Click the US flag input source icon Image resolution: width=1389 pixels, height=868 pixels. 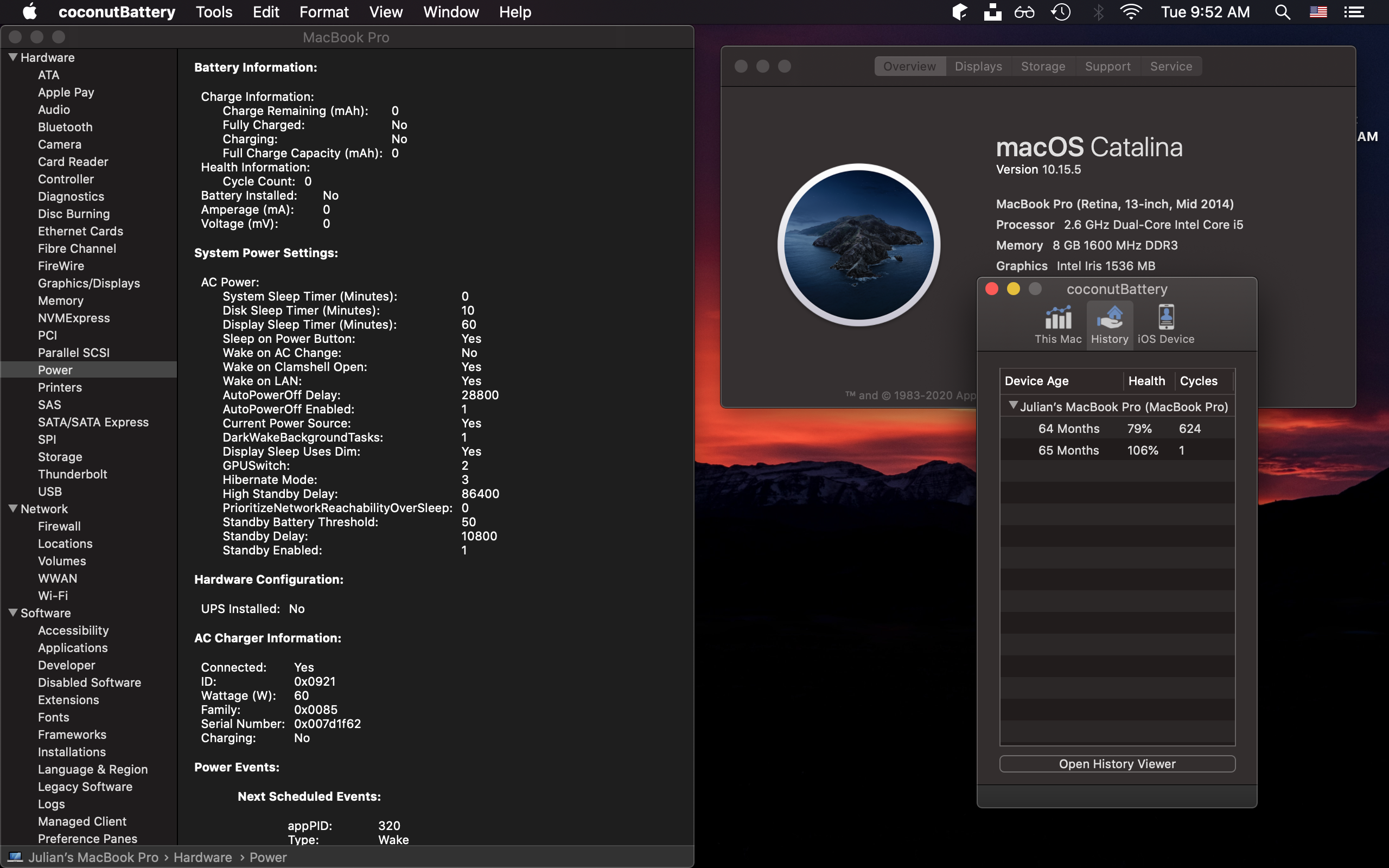click(1318, 12)
